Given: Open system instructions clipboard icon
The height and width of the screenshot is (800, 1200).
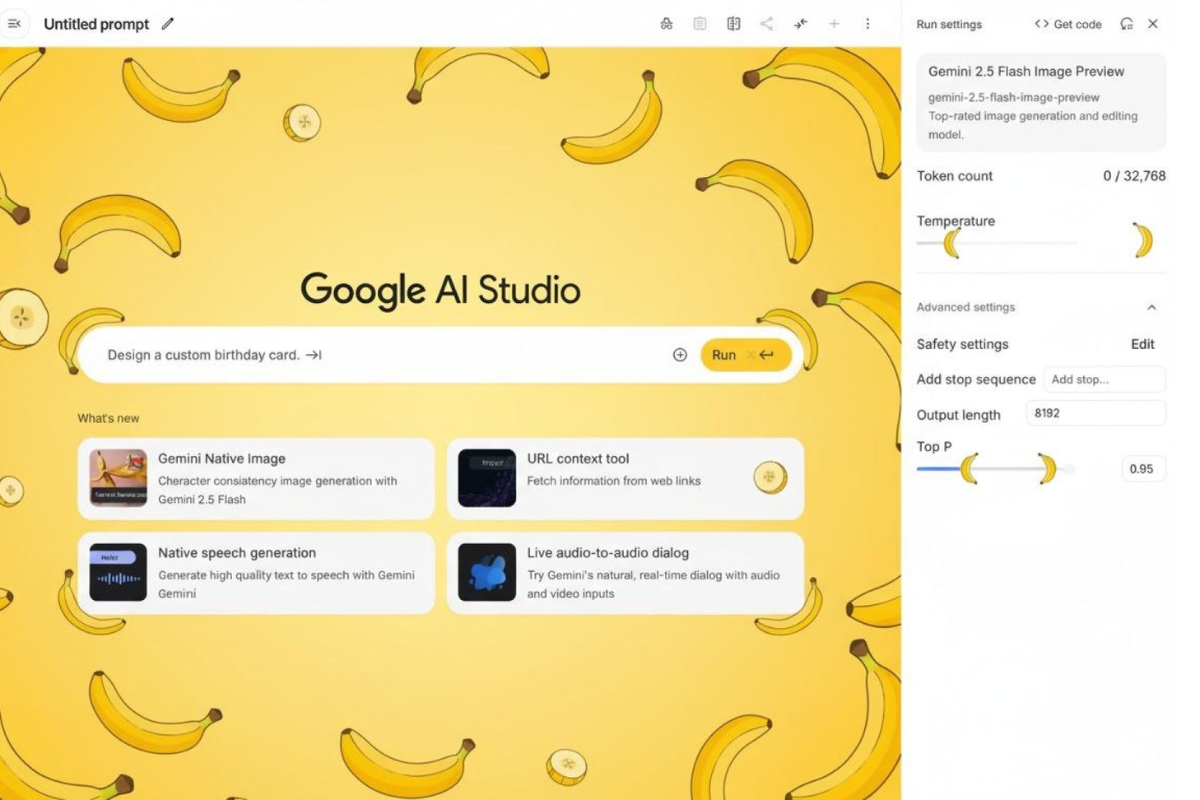Looking at the screenshot, I should click(700, 23).
